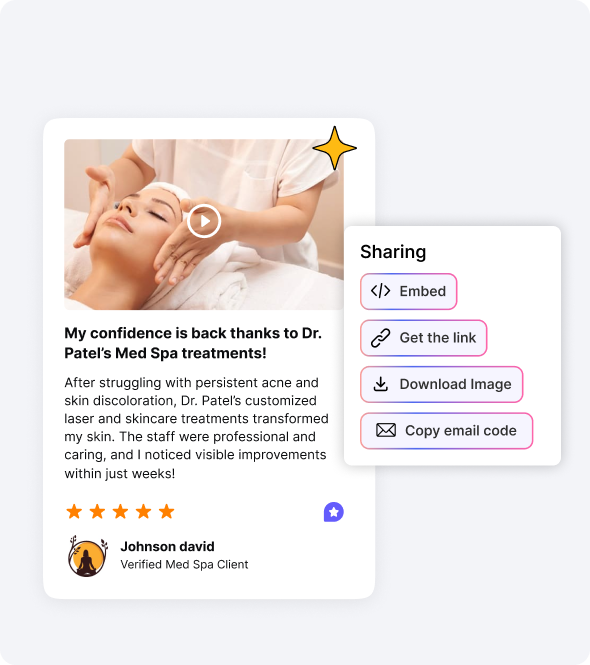Click the Embed code brackets icon

[380, 291]
